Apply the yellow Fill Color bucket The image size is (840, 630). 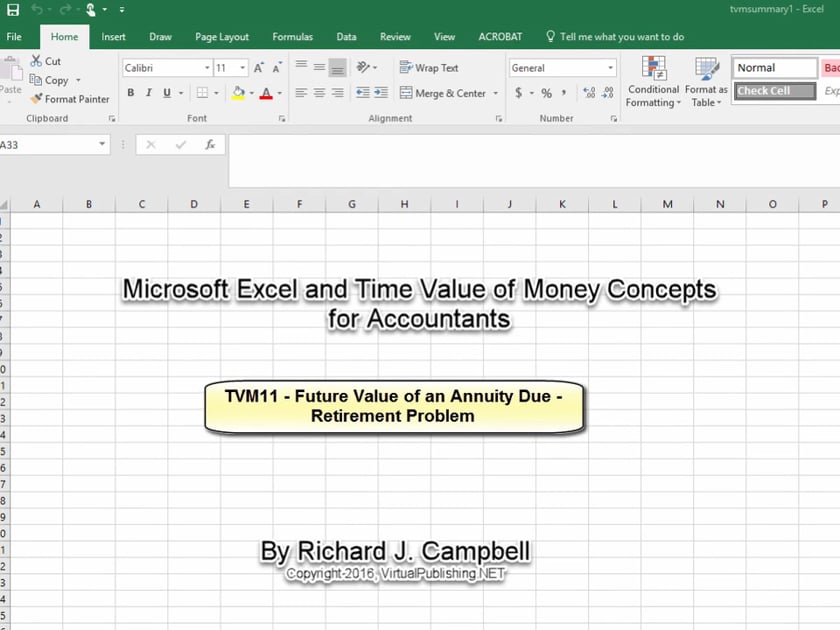pos(238,93)
